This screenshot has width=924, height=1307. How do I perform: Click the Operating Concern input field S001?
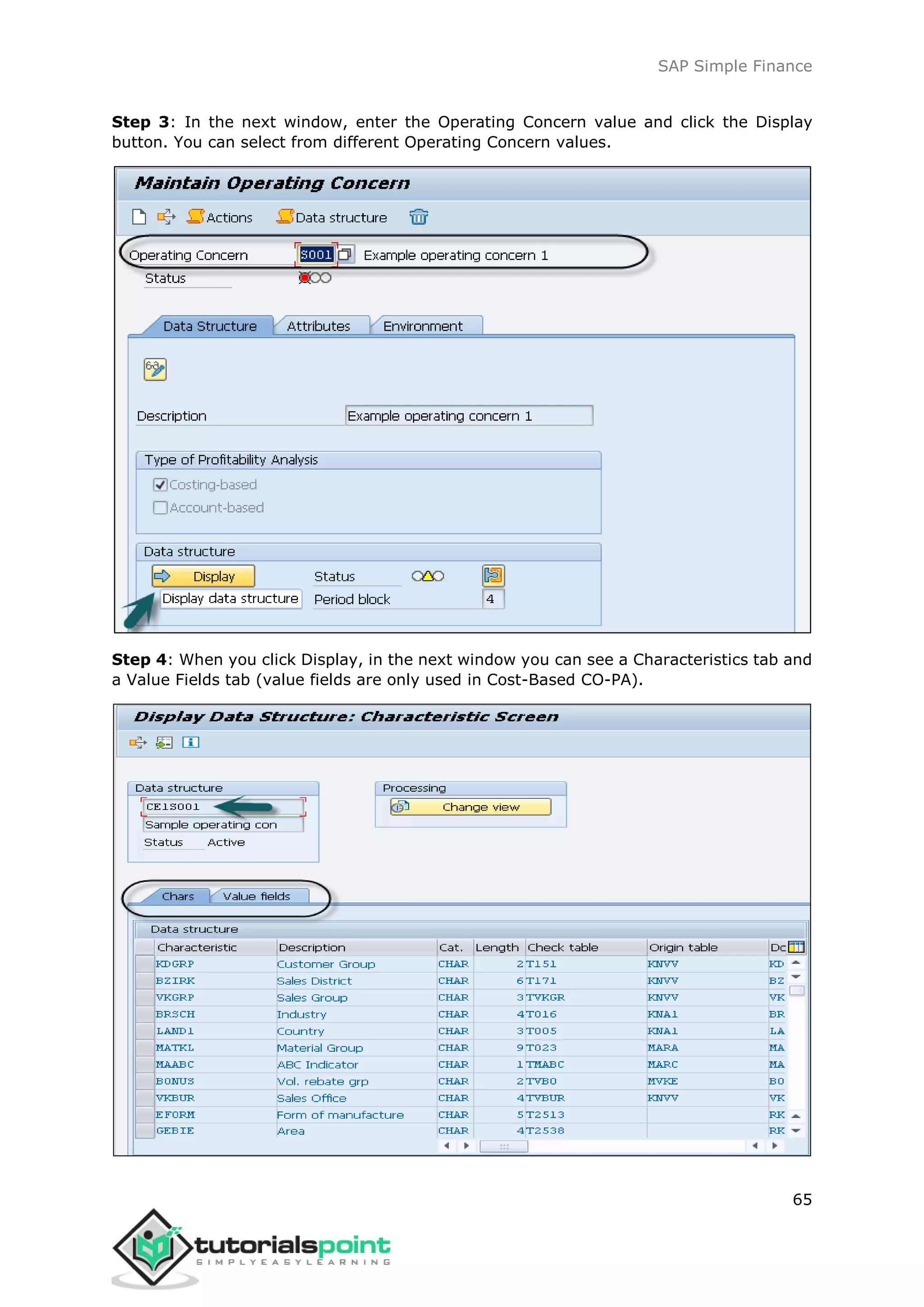coord(316,255)
